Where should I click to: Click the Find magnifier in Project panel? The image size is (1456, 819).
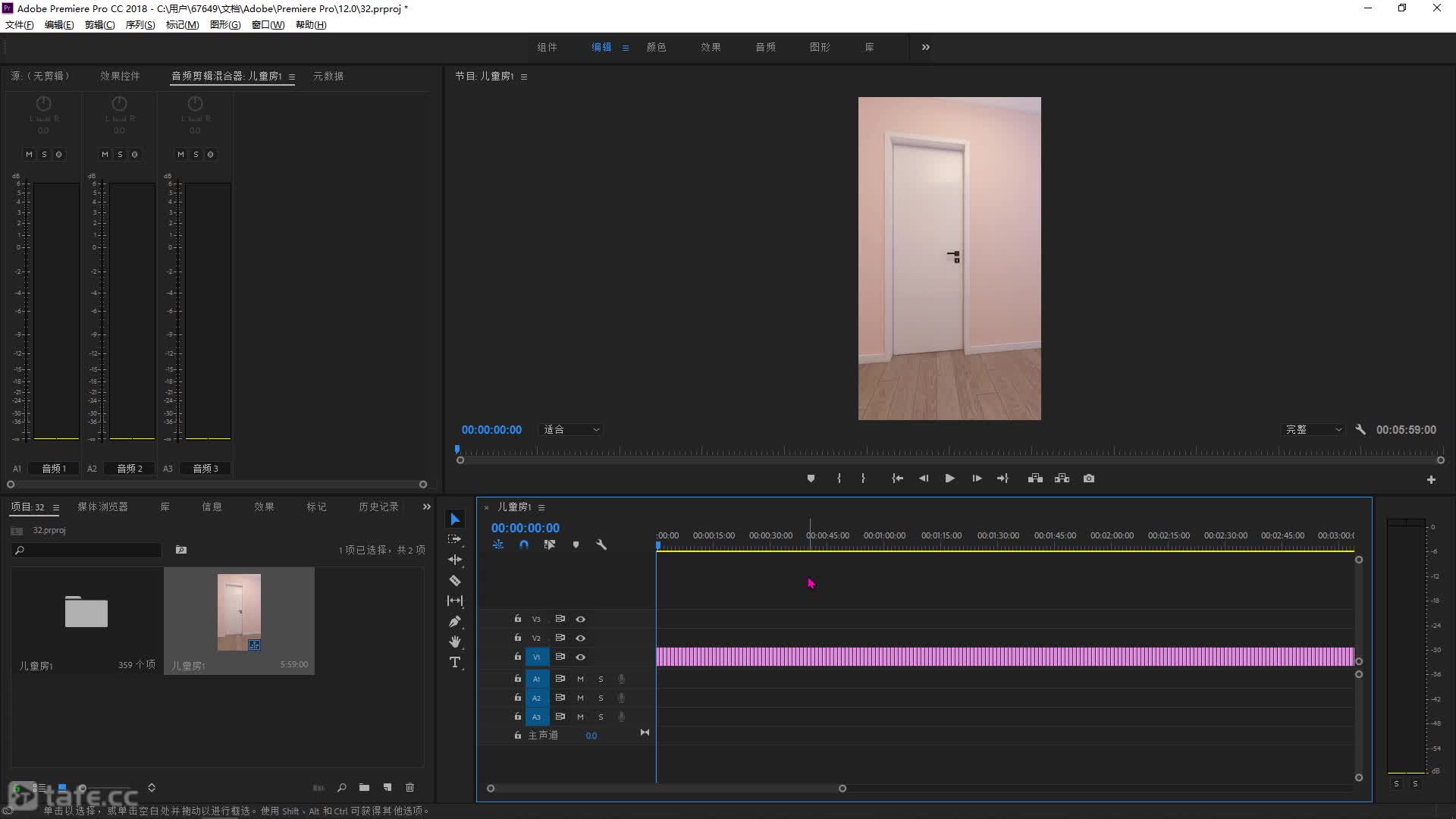click(342, 787)
